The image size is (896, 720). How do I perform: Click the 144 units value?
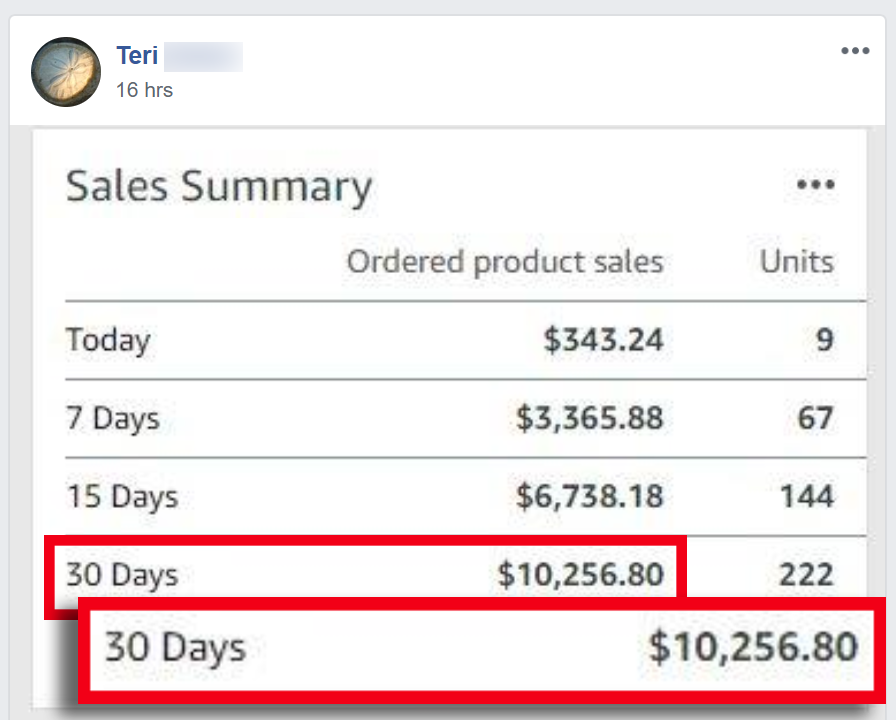pyautogui.click(x=806, y=496)
